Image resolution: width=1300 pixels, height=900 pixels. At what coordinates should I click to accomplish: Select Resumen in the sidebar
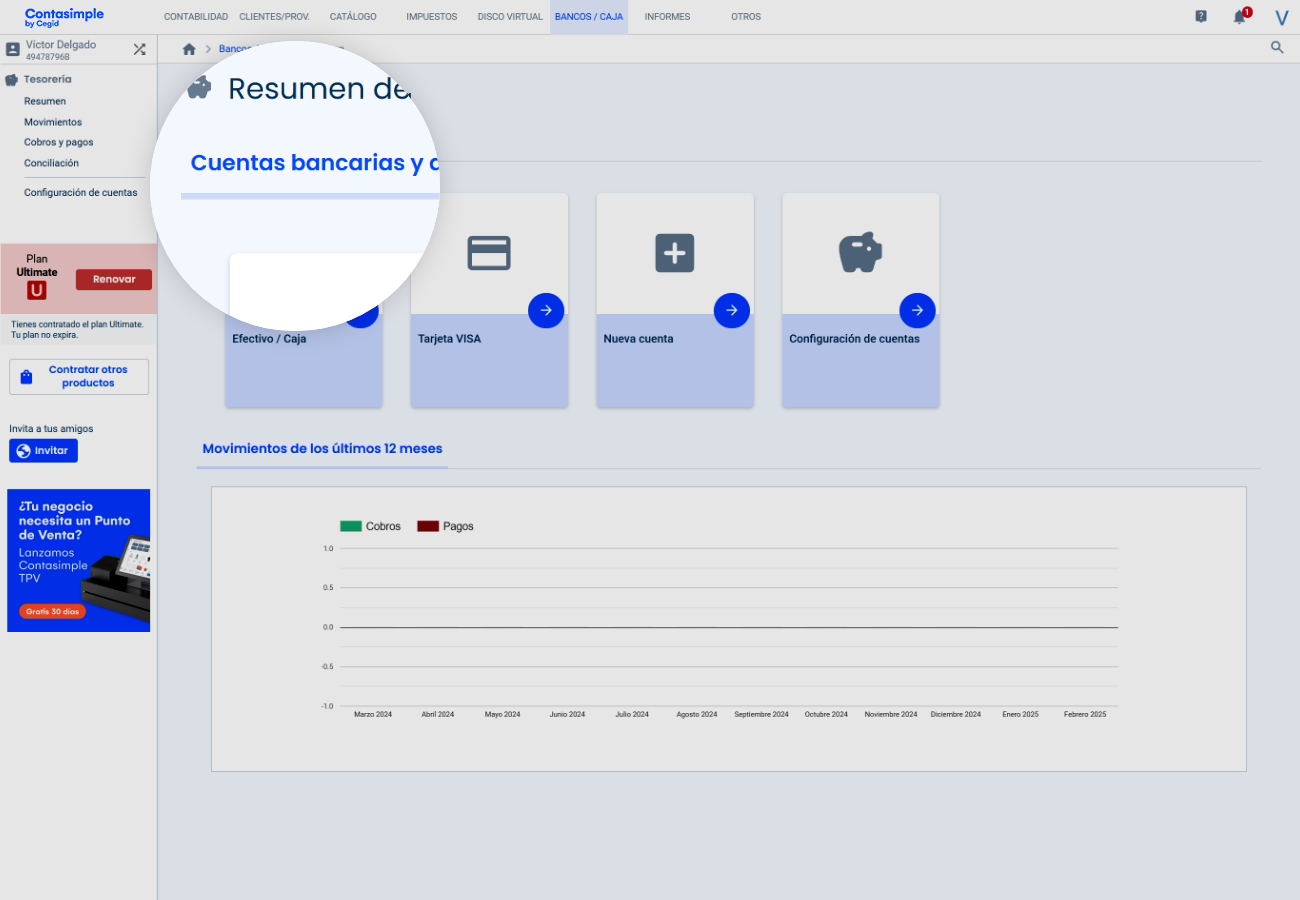point(45,101)
